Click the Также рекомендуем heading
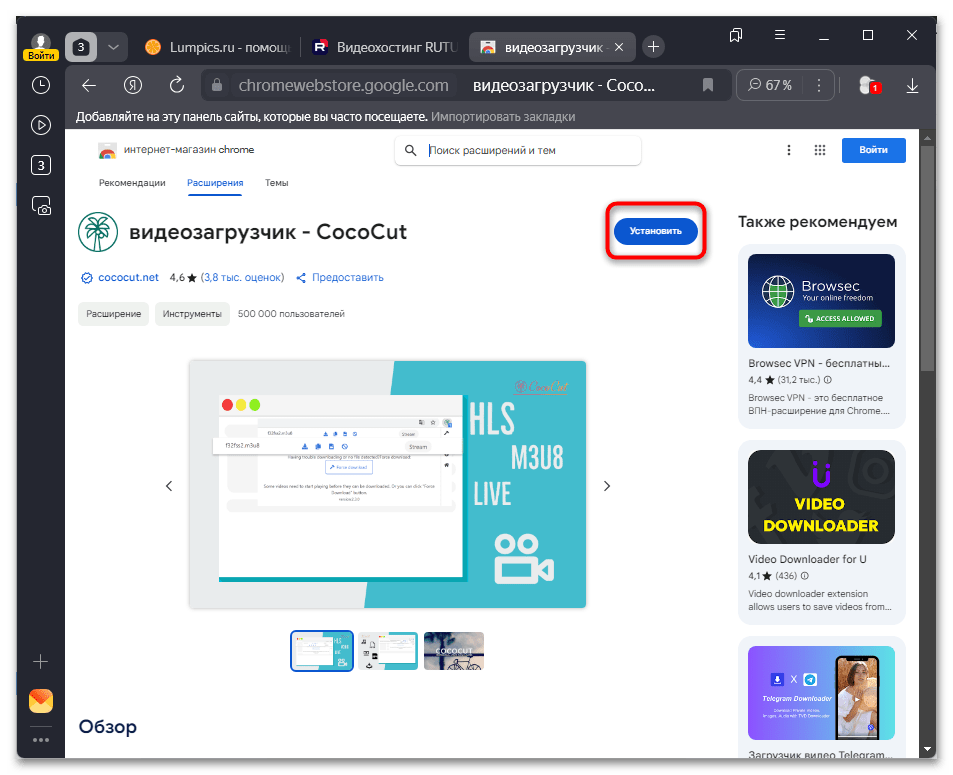Screen dimensions: 953x775 click(x=817, y=222)
